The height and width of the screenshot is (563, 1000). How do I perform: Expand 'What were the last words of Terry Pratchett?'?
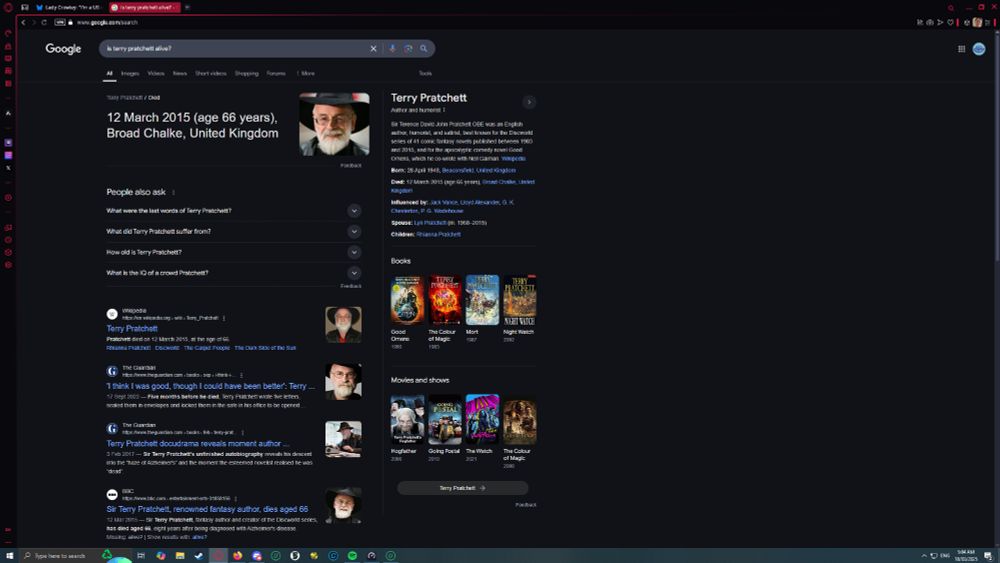coord(233,210)
